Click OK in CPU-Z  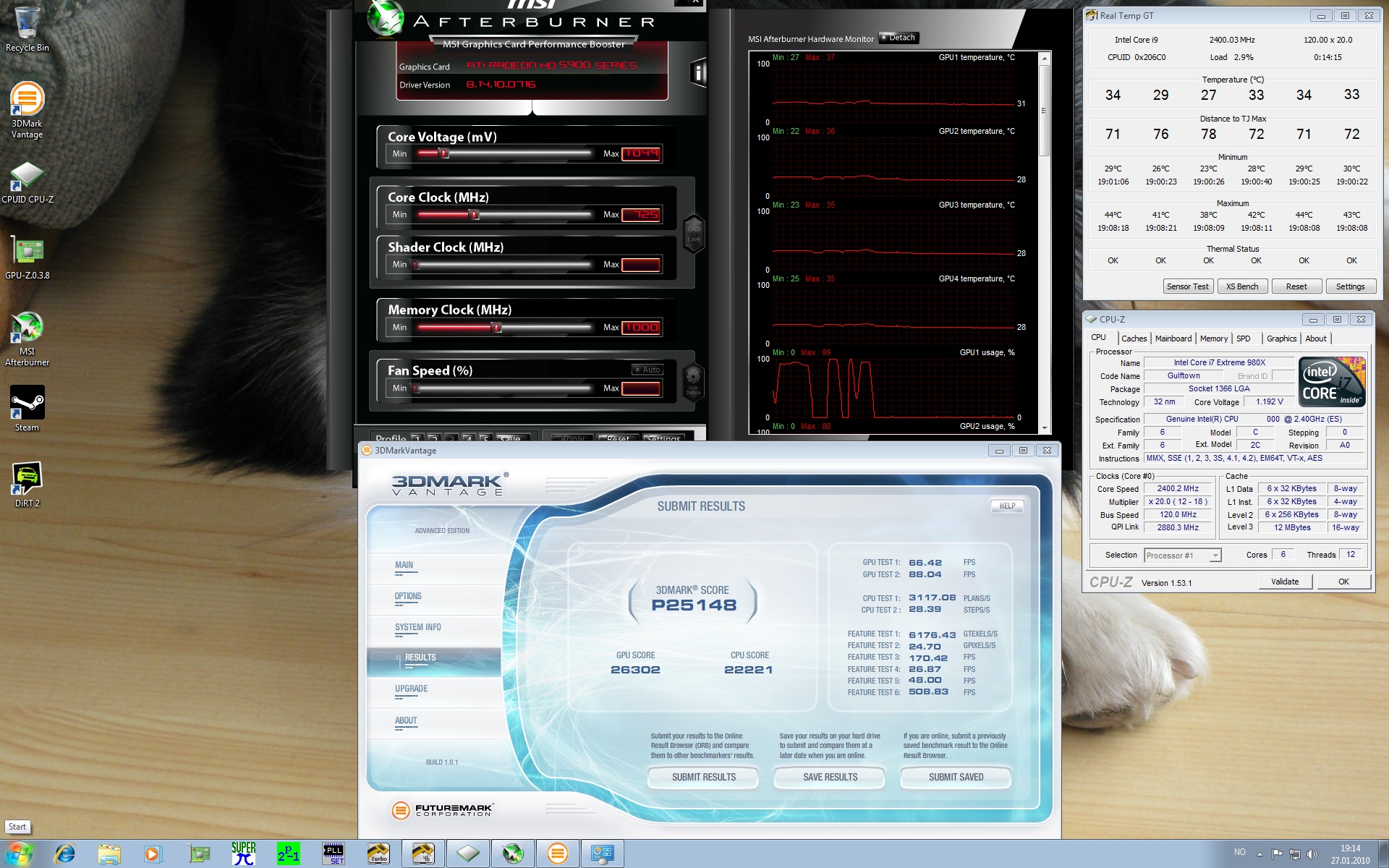(1343, 582)
